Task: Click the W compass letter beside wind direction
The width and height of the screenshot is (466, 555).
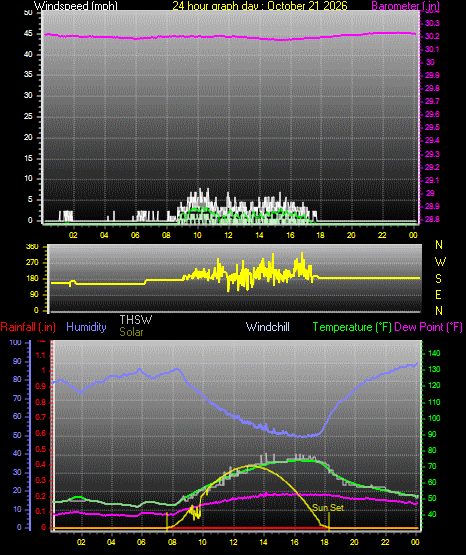Action: 440,262
